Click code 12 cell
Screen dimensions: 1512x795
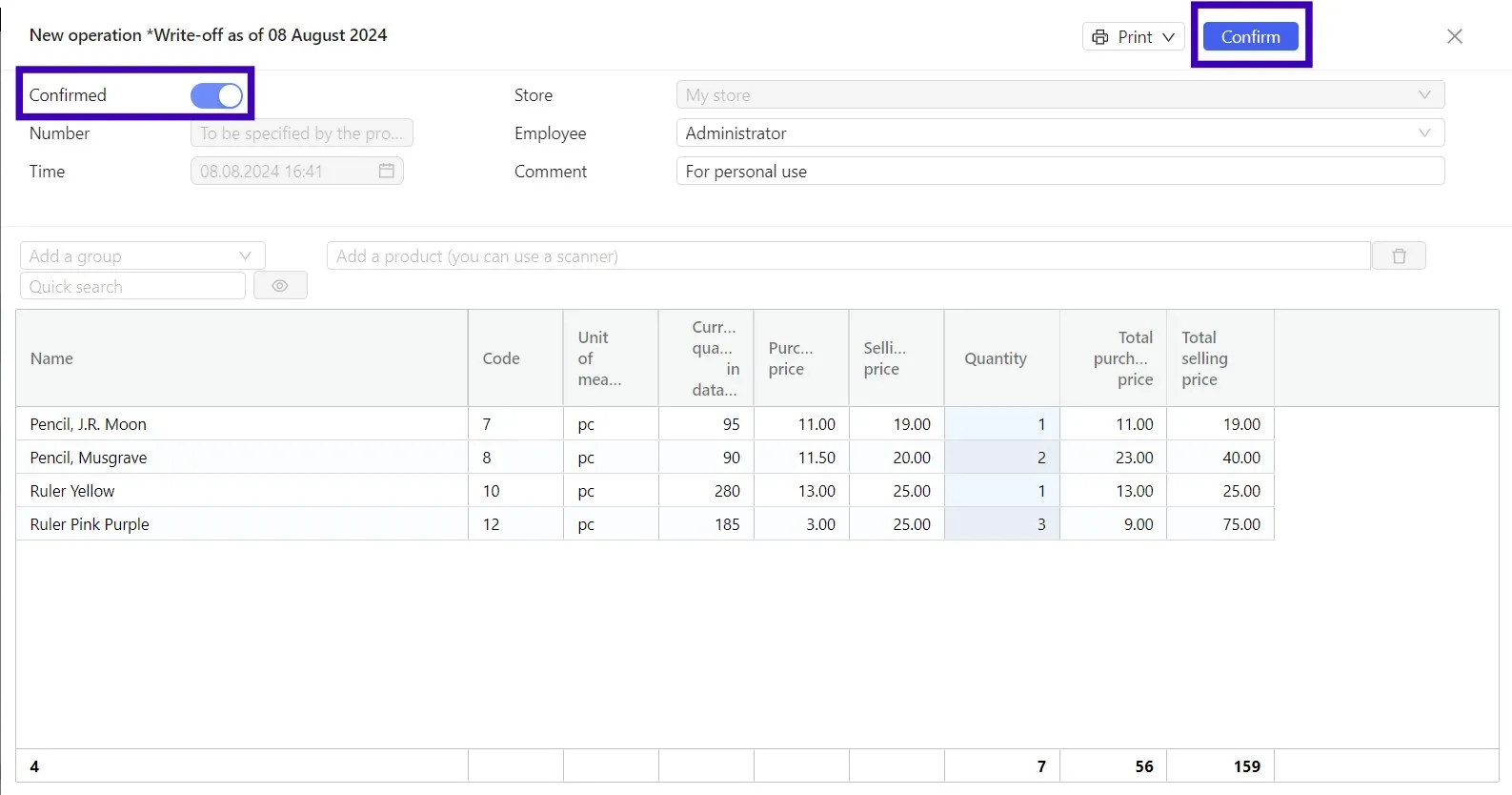tap(515, 524)
